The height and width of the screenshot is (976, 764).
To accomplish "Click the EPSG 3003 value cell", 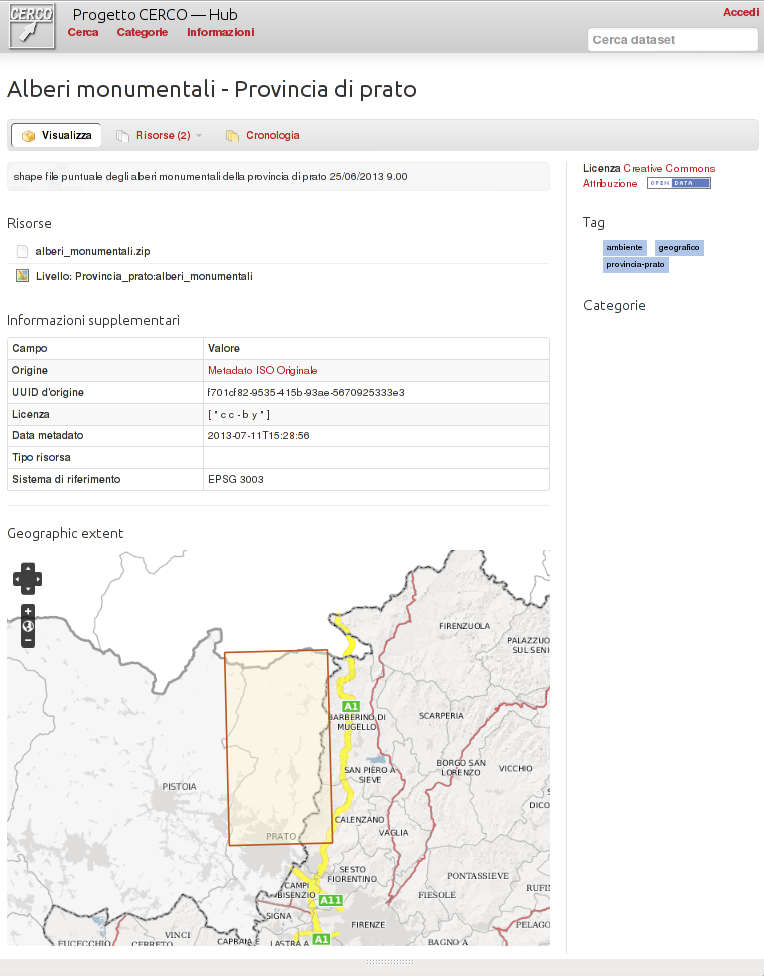I will pos(376,479).
